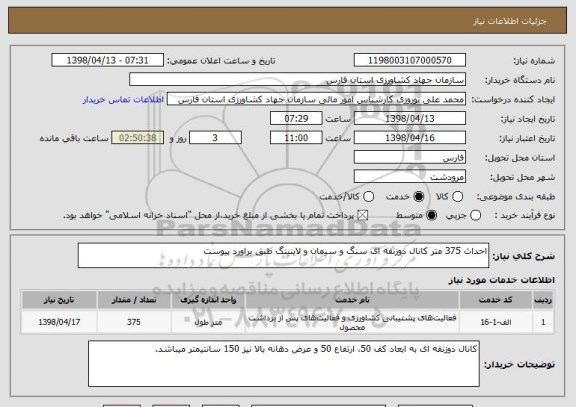Click the province field فارس
576x407 pixels.
coord(410,157)
